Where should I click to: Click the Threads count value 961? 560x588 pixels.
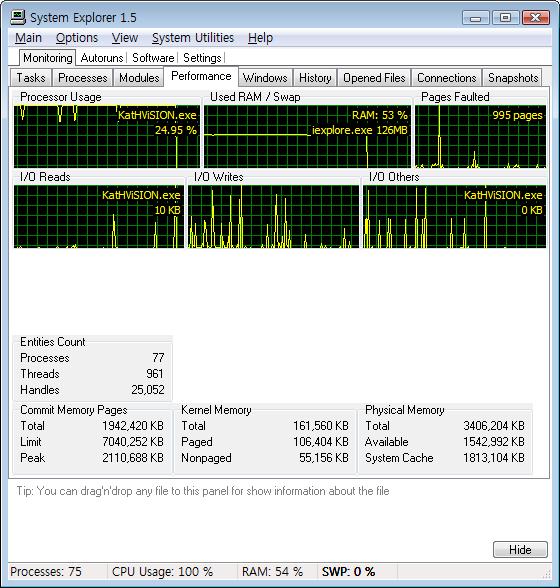coord(155,374)
